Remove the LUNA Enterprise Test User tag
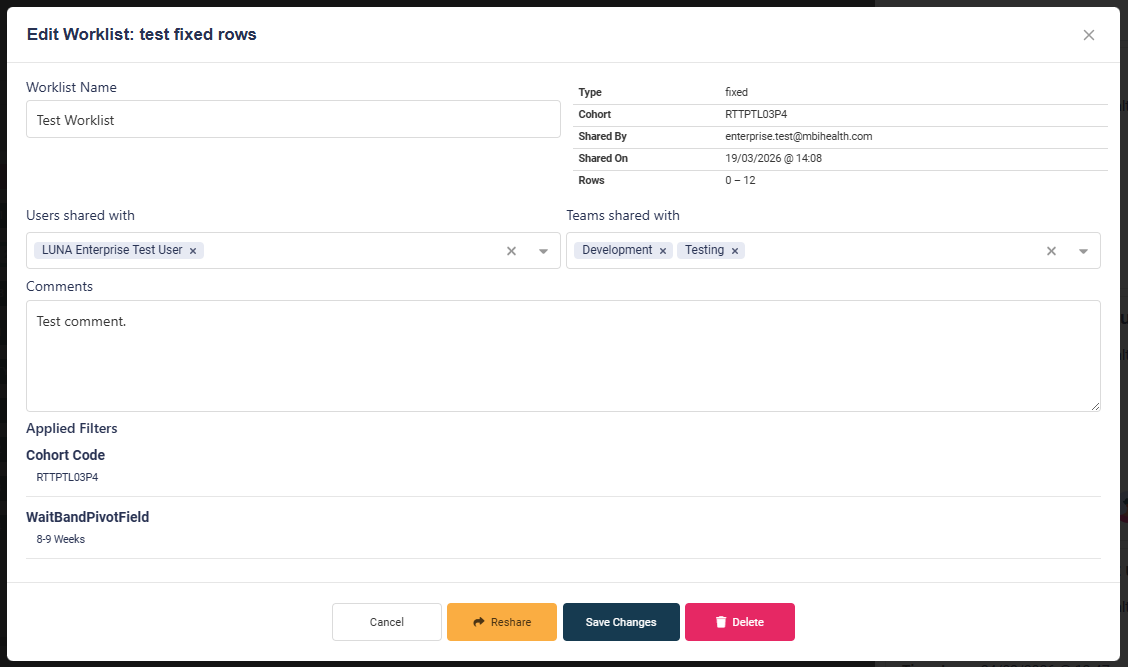Screen dimensions: 1128x667 (193, 250)
